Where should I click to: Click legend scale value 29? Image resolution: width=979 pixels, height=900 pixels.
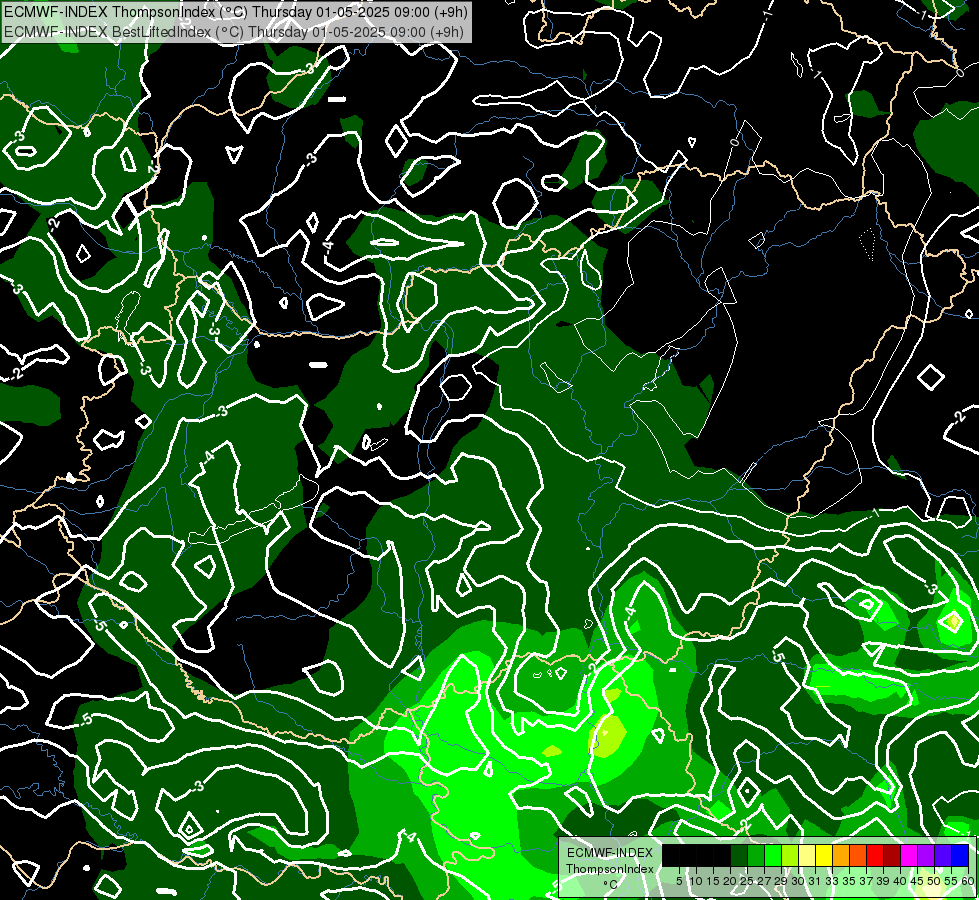(x=781, y=881)
